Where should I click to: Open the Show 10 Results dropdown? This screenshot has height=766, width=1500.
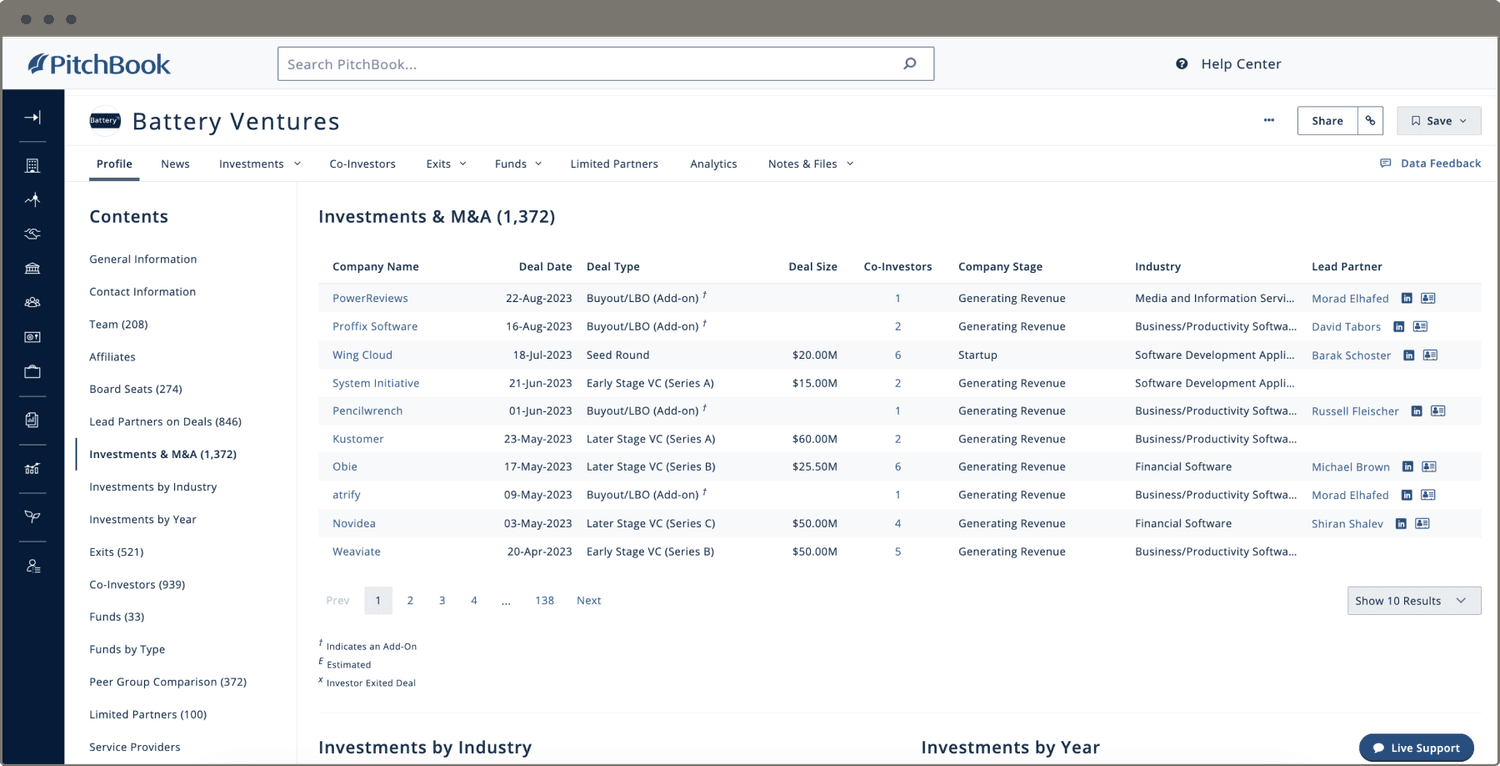[1413, 601]
